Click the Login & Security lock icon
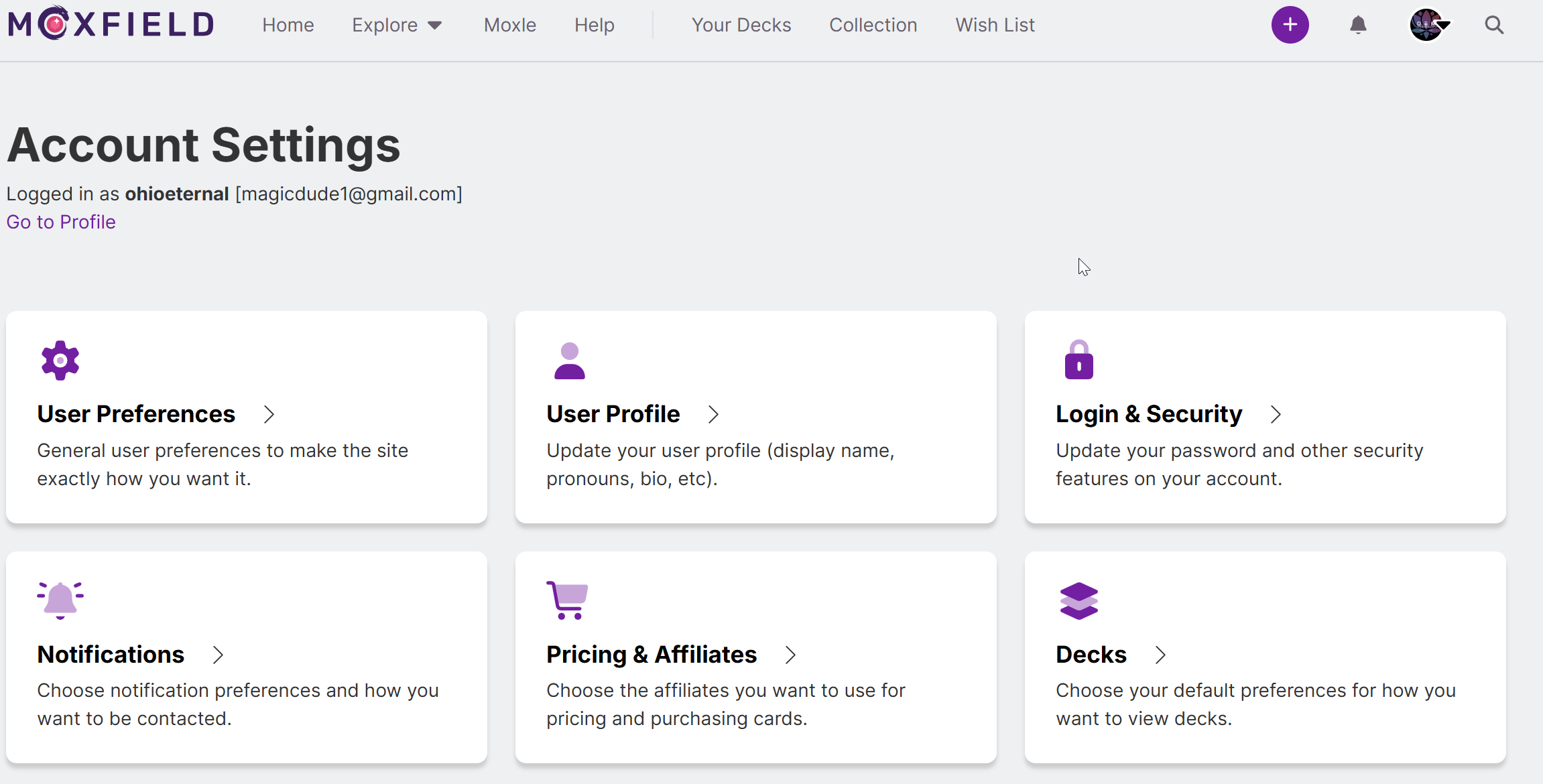 (x=1078, y=360)
